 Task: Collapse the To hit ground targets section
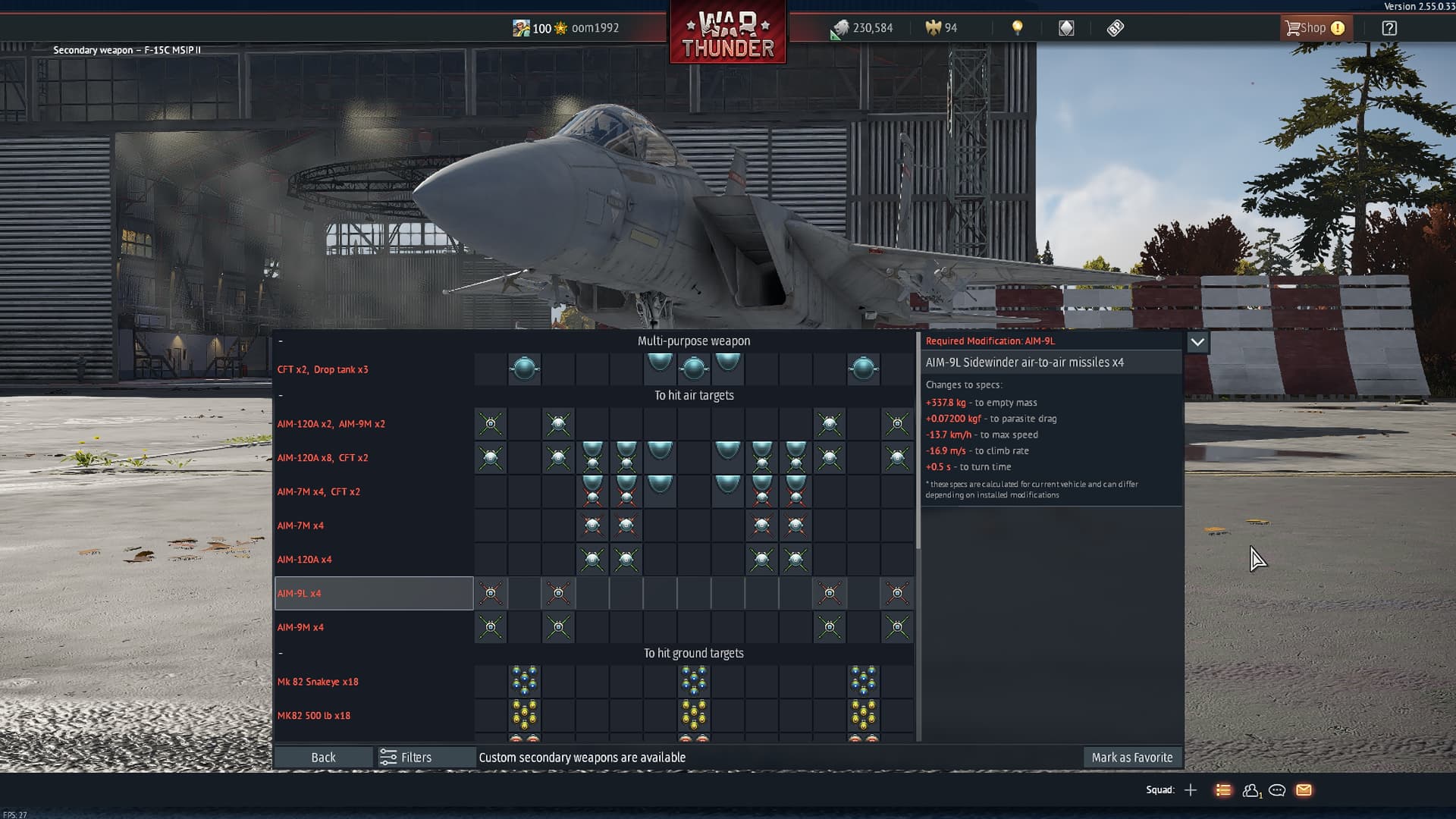pyautogui.click(x=281, y=654)
